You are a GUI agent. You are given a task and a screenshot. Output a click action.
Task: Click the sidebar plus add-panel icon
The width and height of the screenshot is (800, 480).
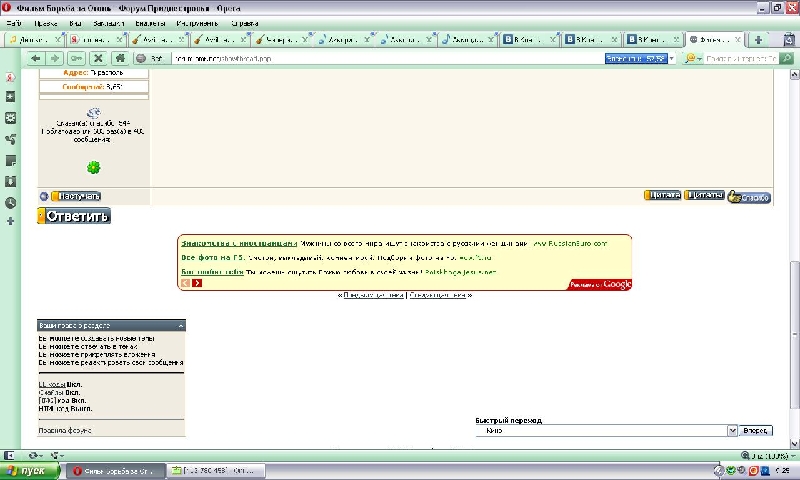coord(10,220)
